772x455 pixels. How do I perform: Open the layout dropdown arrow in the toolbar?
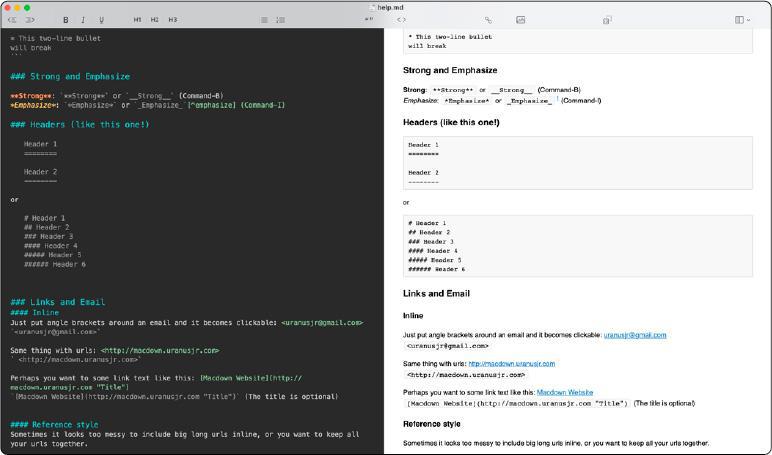[x=748, y=20]
